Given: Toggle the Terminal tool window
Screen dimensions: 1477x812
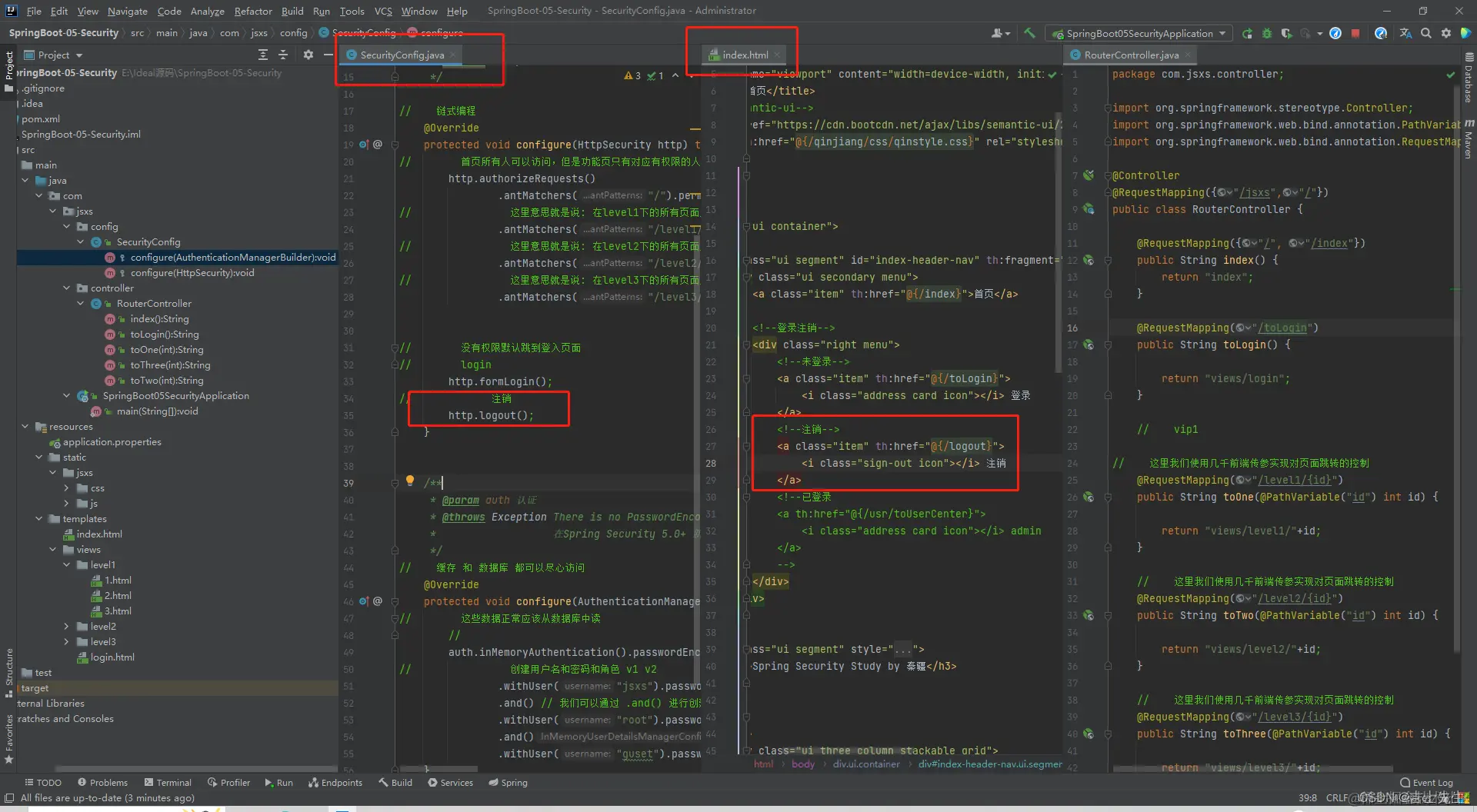Looking at the screenshot, I should click(x=168, y=783).
